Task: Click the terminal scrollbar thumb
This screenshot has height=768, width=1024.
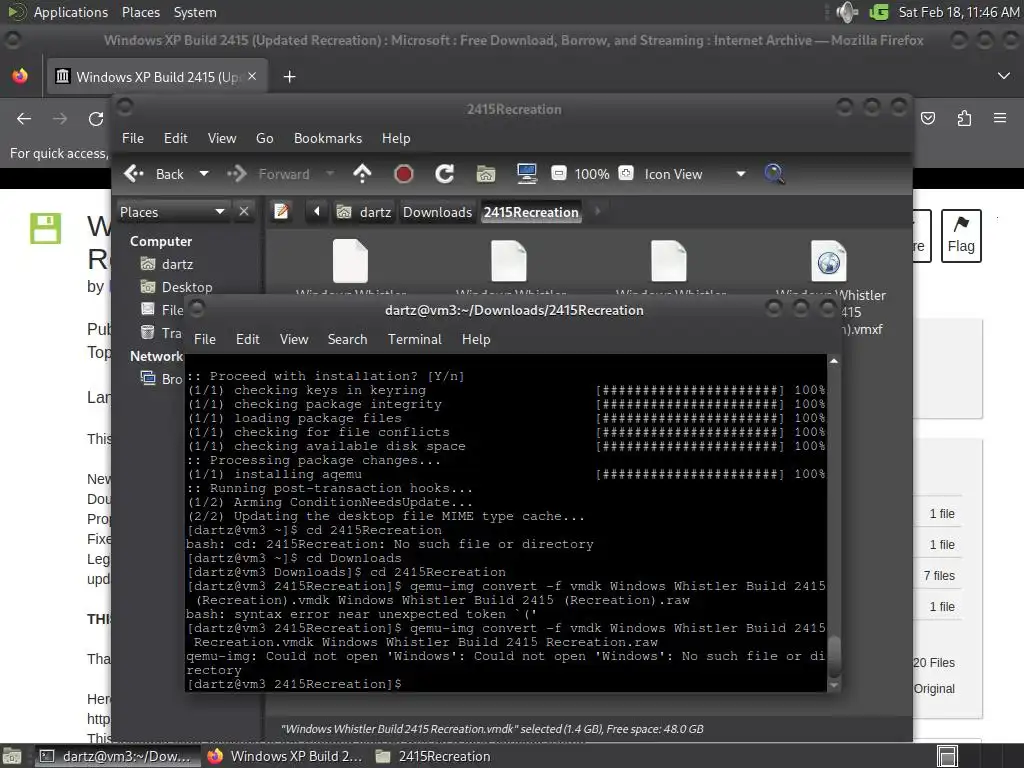Action: (x=833, y=654)
